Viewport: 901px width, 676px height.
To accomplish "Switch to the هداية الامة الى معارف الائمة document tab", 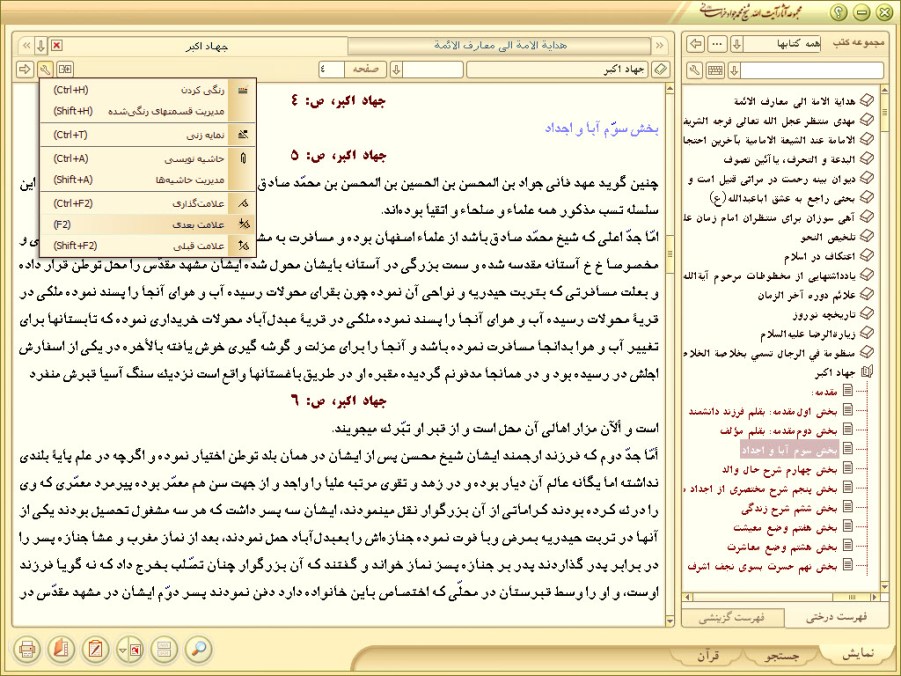I will (x=499, y=45).
